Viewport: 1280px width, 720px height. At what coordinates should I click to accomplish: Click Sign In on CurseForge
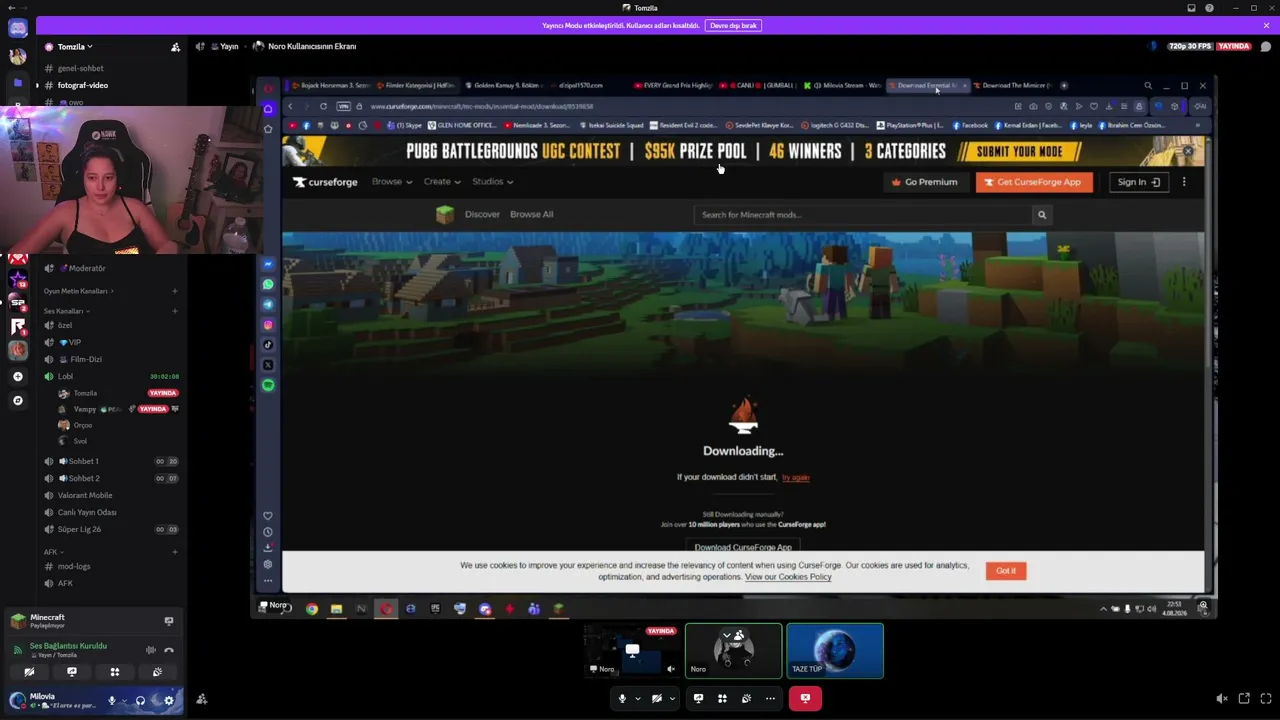(x=1138, y=182)
